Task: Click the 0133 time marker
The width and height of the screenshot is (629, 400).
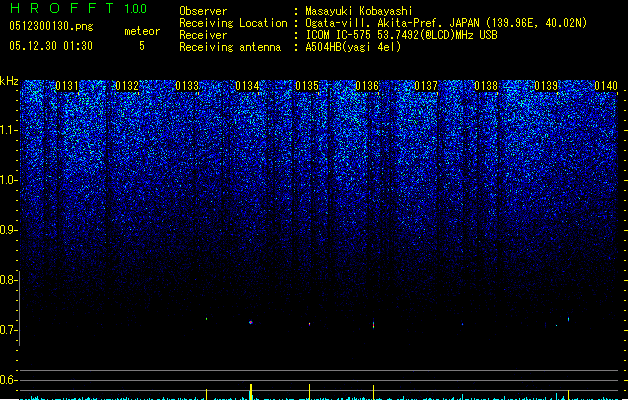Action: click(187, 86)
